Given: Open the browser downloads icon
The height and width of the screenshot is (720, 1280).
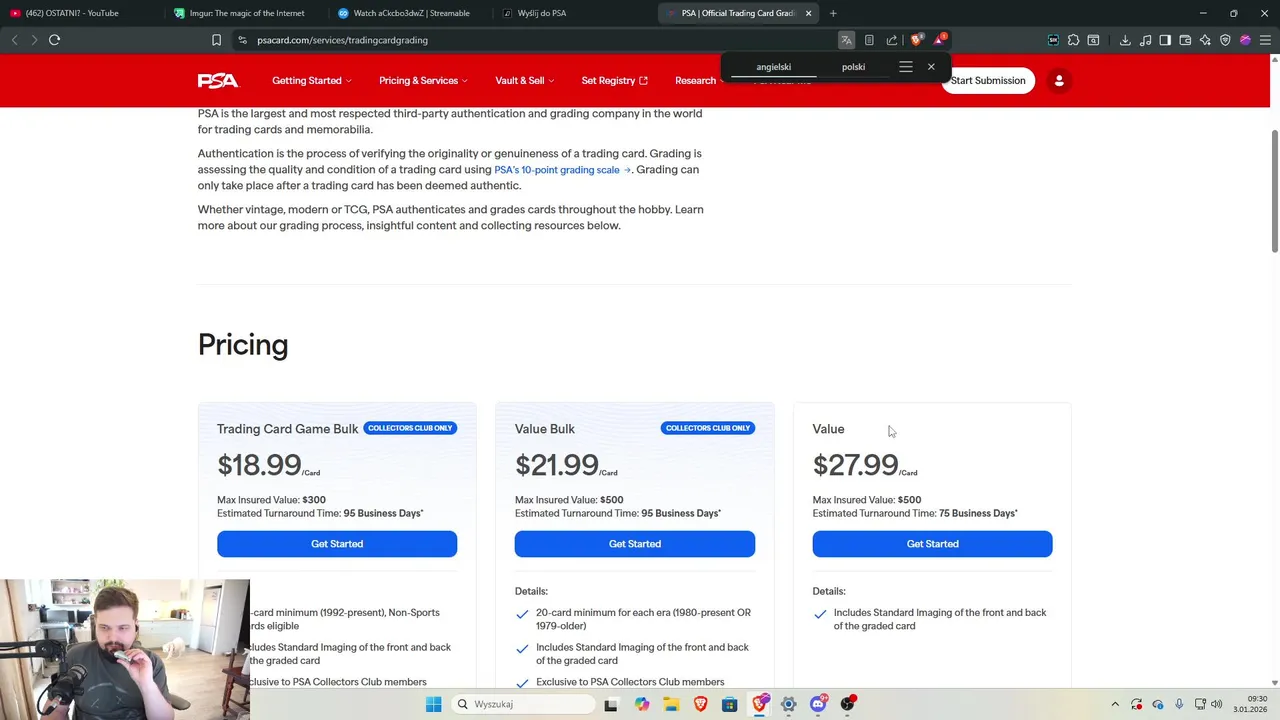Looking at the screenshot, I should point(1125,40).
